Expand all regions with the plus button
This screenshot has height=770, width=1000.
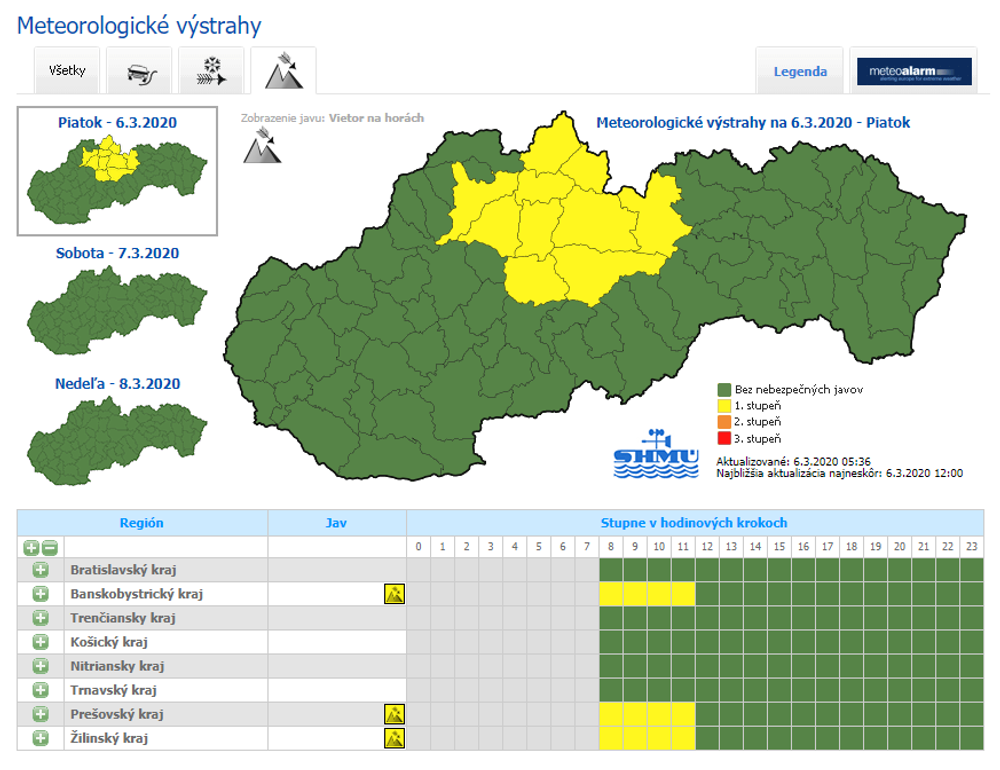click(x=31, y=547)
